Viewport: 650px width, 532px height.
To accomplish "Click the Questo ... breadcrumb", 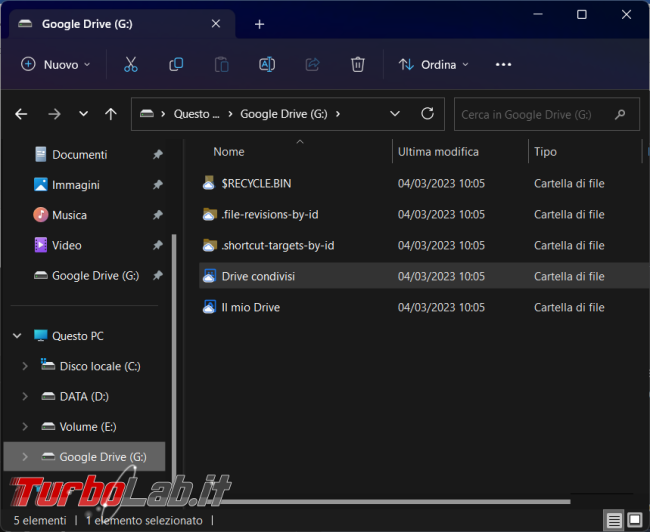I will pos(196,114).
